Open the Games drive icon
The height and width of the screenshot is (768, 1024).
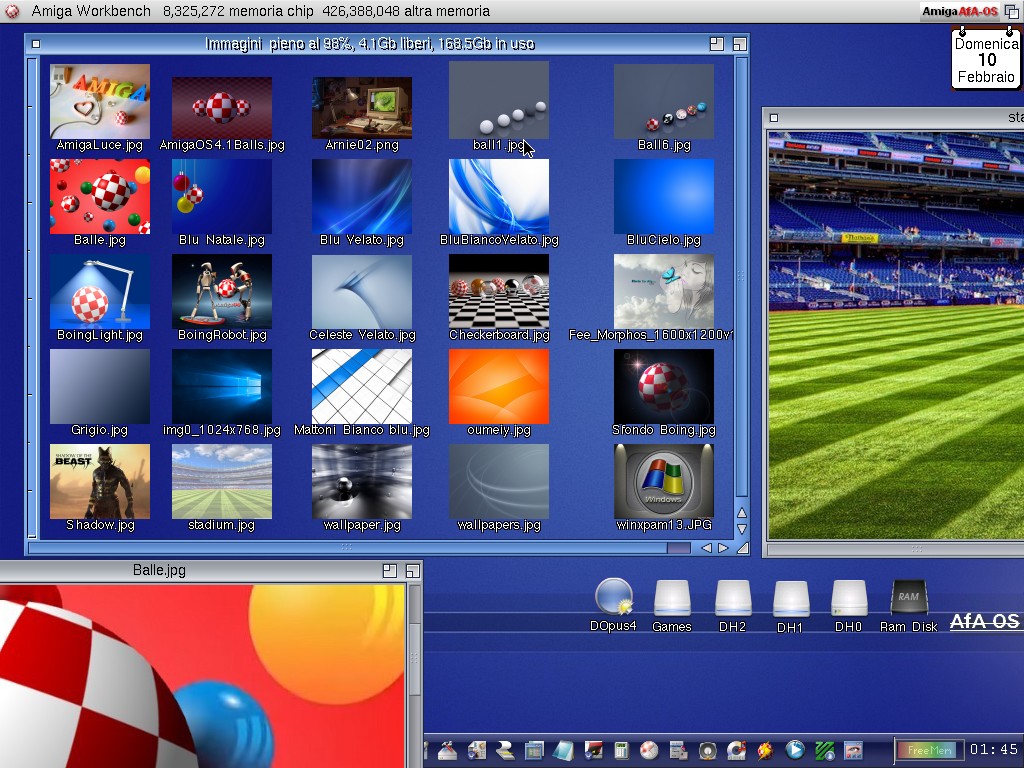point(672,599)
